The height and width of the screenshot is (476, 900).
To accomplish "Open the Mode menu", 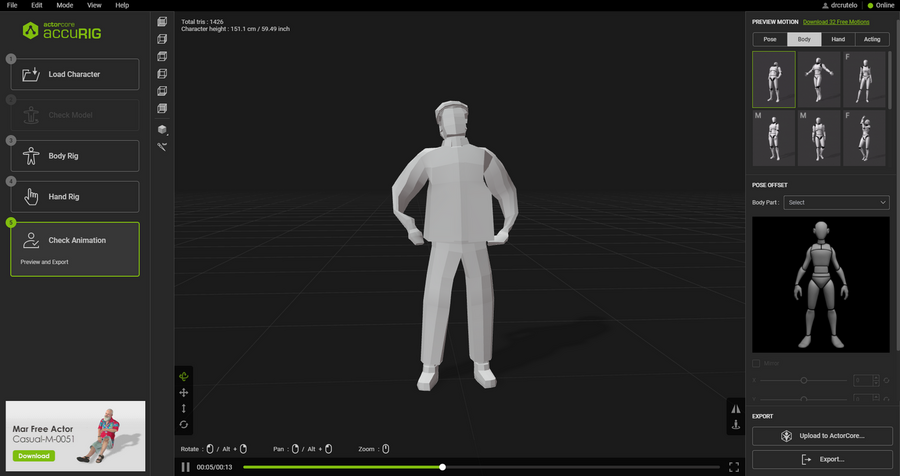I will coord(64,5).
